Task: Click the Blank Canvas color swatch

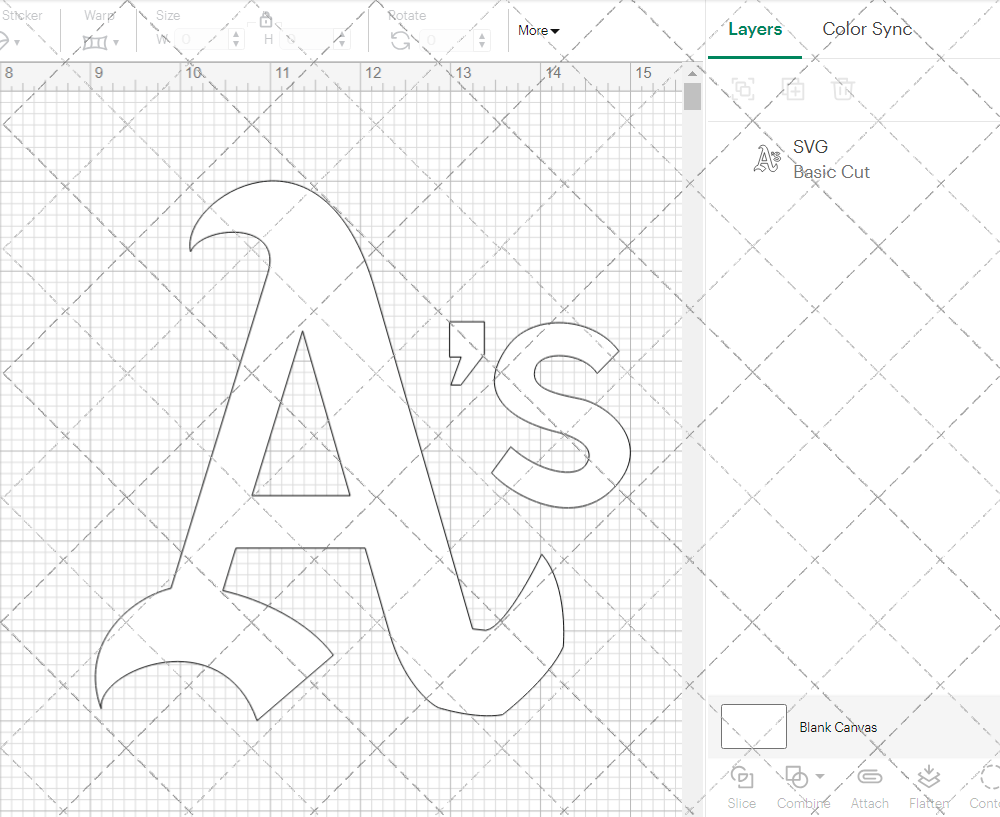Action: pos(753,726)
